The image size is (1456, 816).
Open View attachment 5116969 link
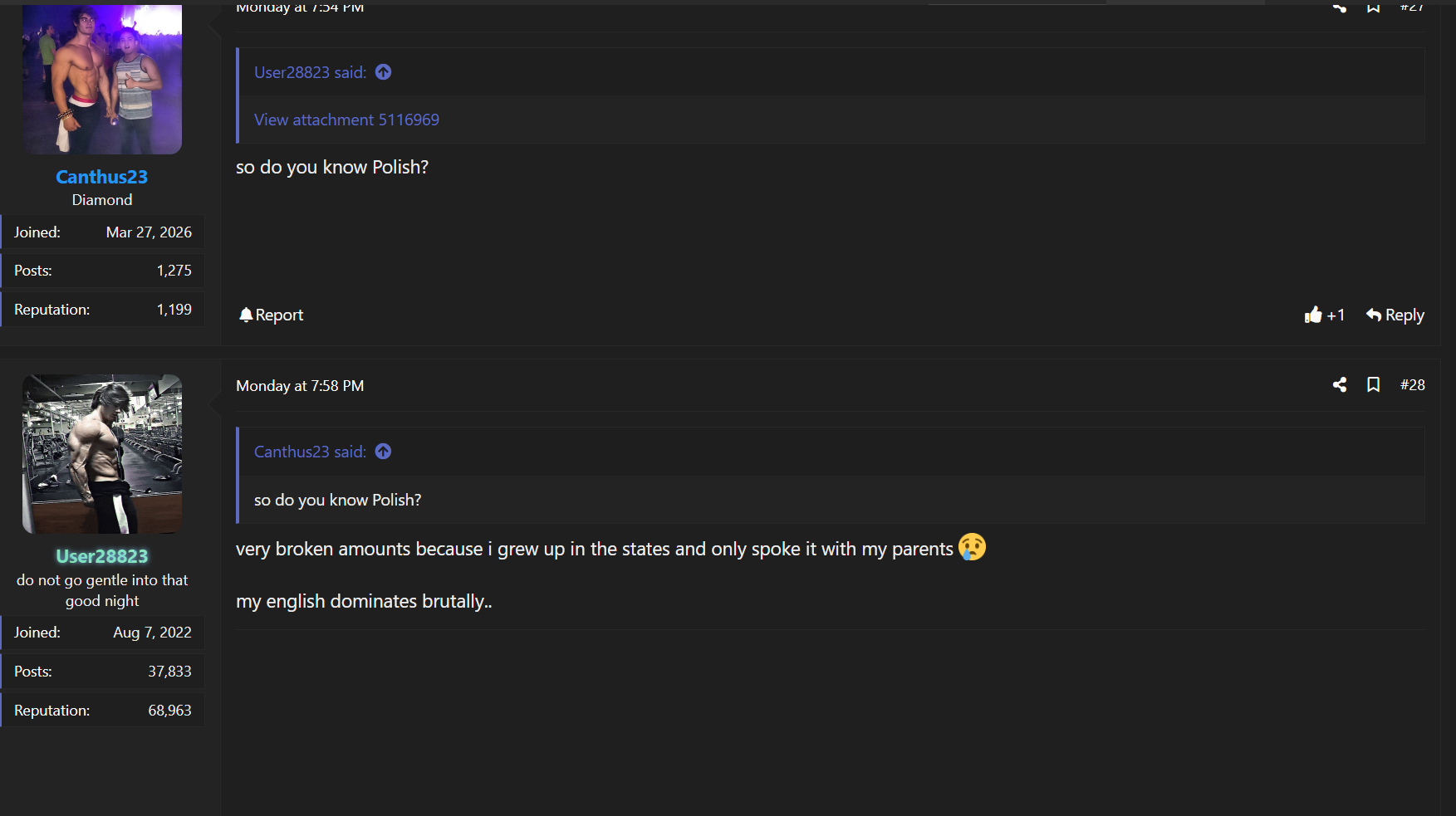pyautogui.click(x=346, y=120)
